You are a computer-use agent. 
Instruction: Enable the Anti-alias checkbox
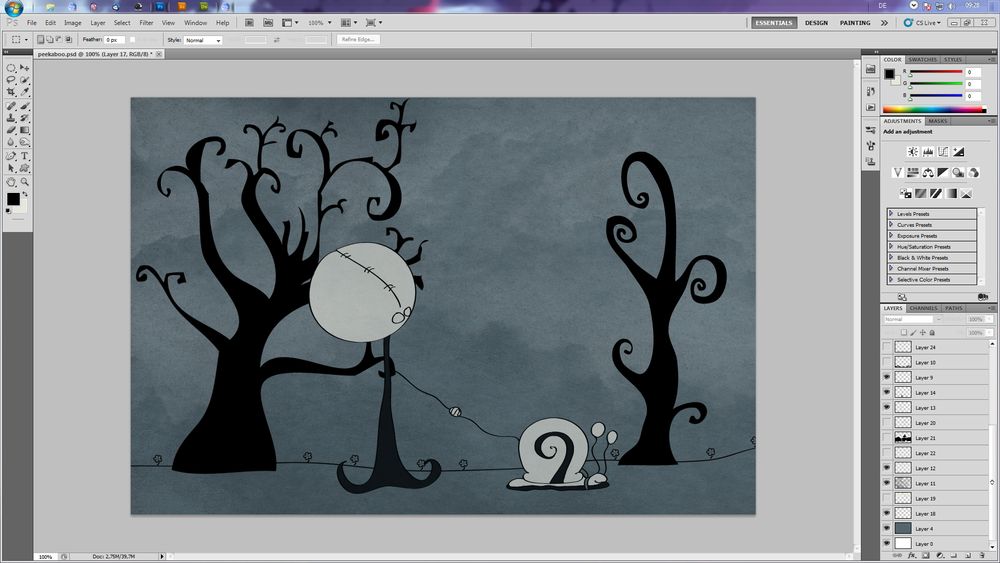click(x=133, y=40)
